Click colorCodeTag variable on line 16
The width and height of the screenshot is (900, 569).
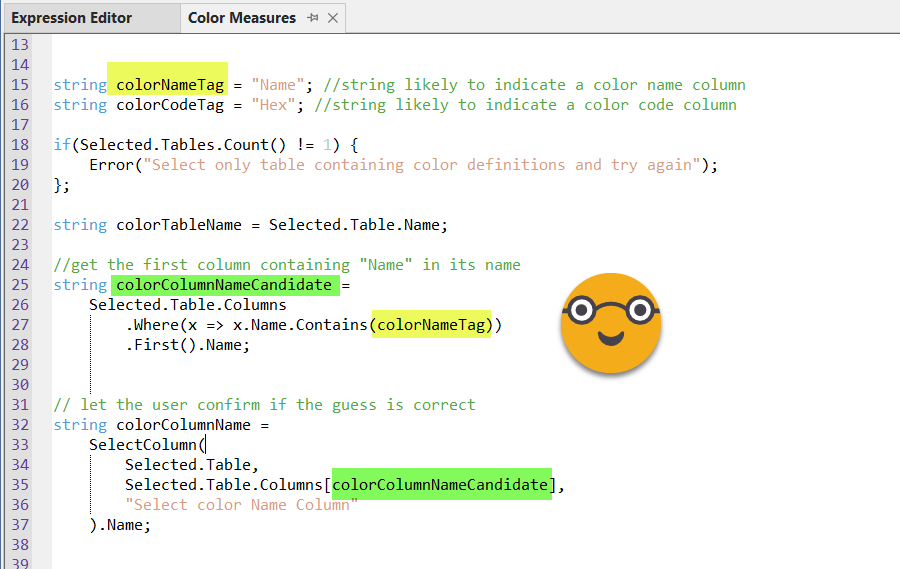170,105
